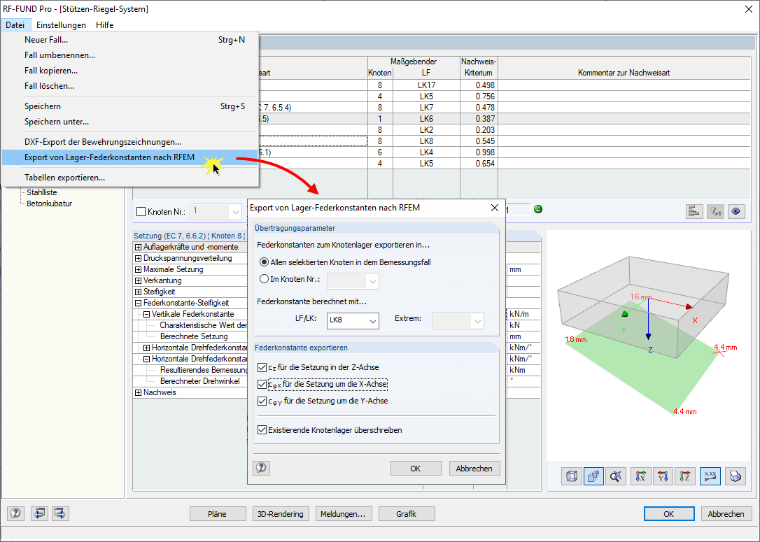The height and width of the screenshot is (542, 760).
Task: Select Allen selektierten Knoten radio option
Action: point(264,262)
